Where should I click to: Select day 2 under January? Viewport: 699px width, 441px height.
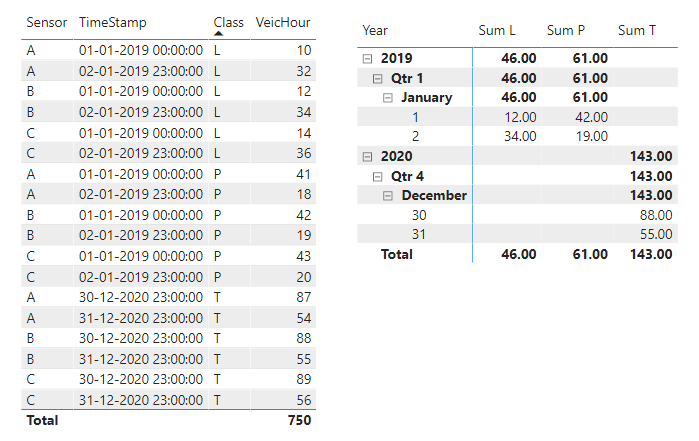(x=415, y=136)
